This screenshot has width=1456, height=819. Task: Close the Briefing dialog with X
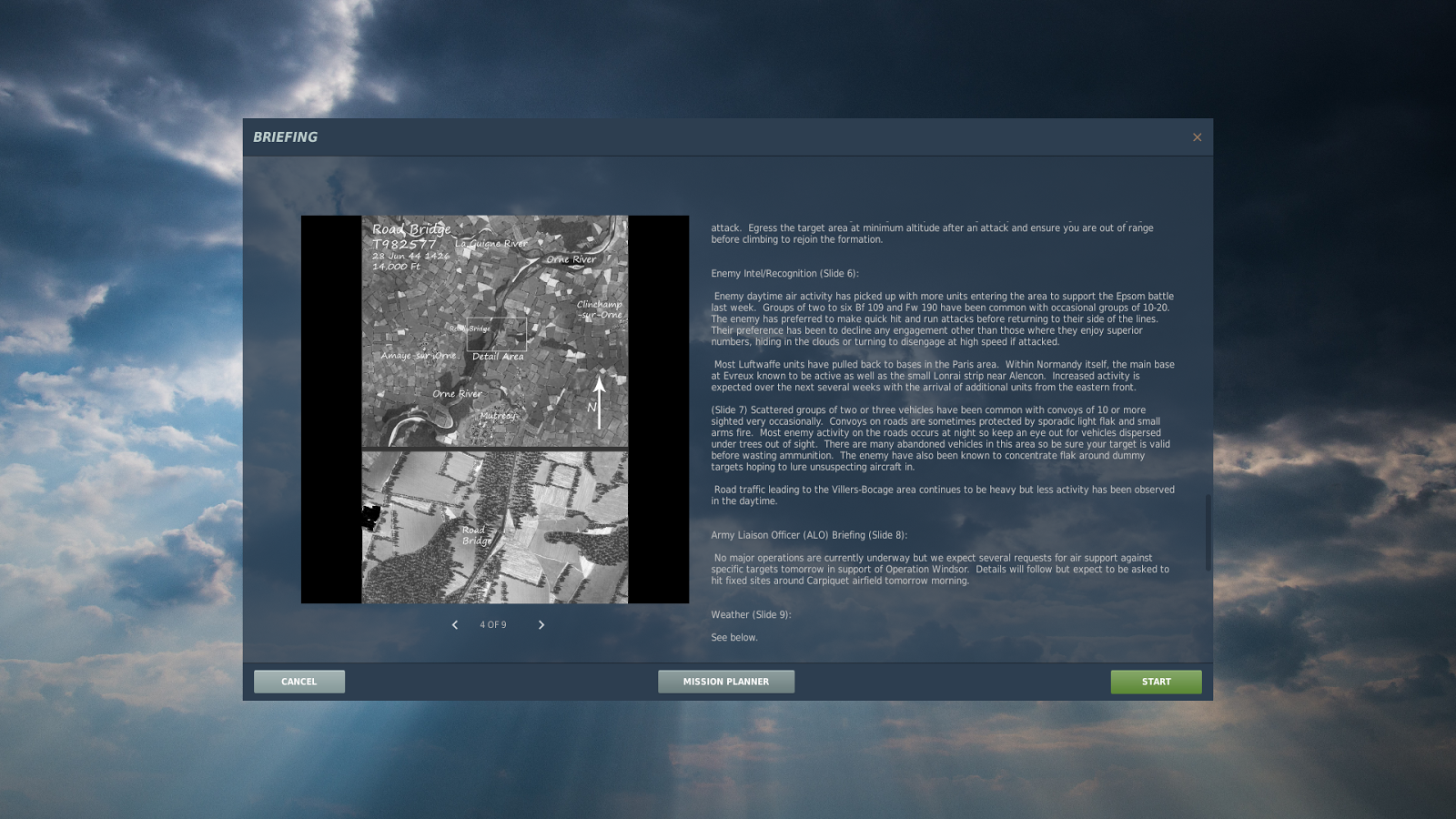click(1197, 137)
